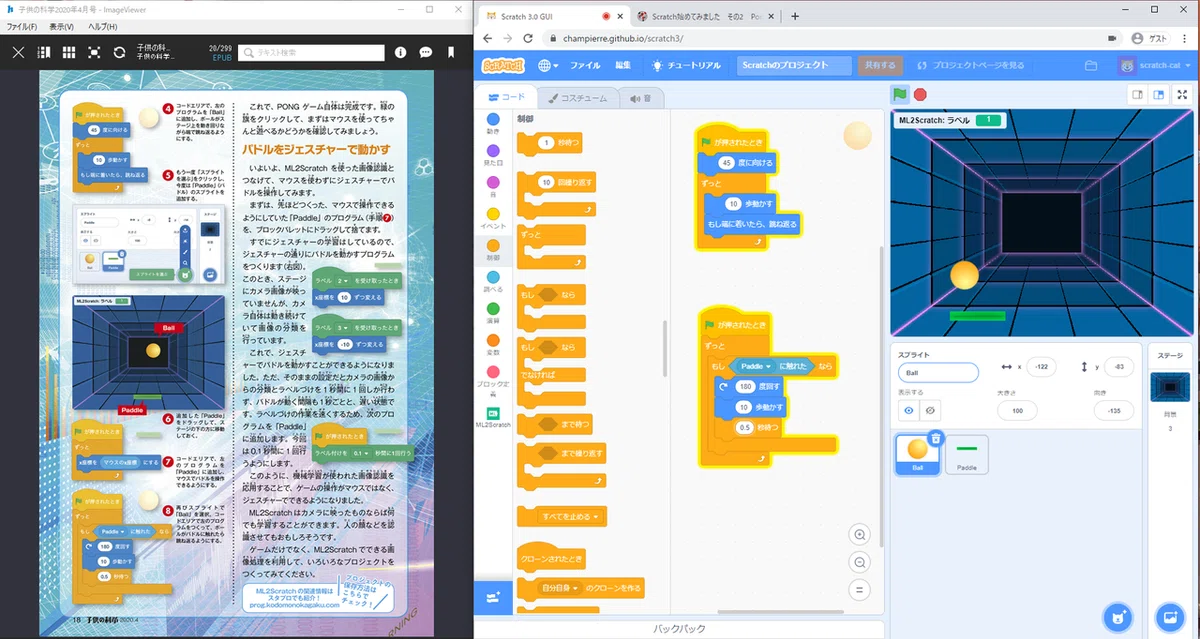Show thumbnail grid view in ImageViewer
Viewport: 1200px width, 639px height.
[x=69, y=52]
